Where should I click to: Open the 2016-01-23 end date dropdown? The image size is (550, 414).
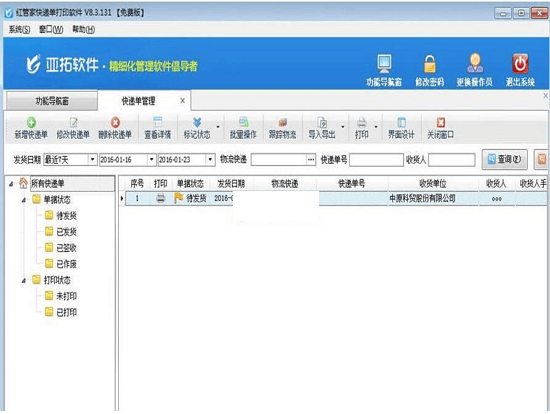(210, 160)
